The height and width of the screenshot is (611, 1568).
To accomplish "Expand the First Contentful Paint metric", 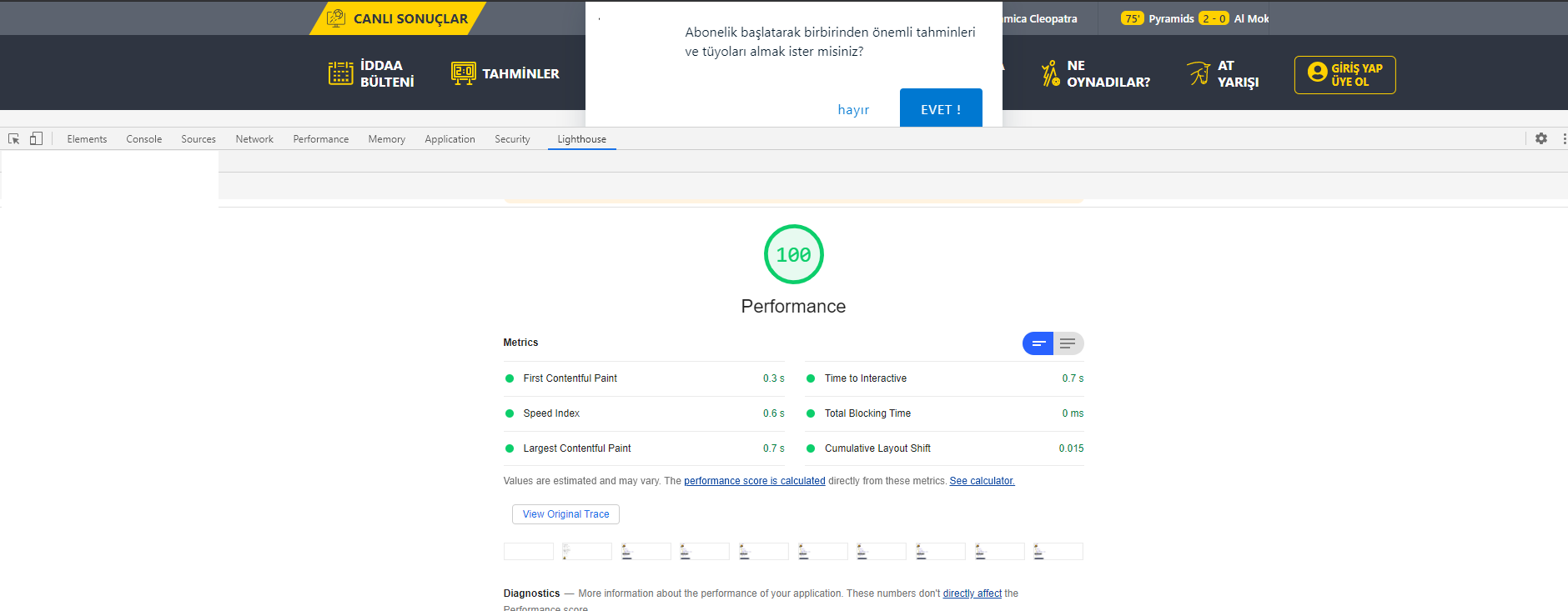I will pyautogui.click(x=644, y=378).
